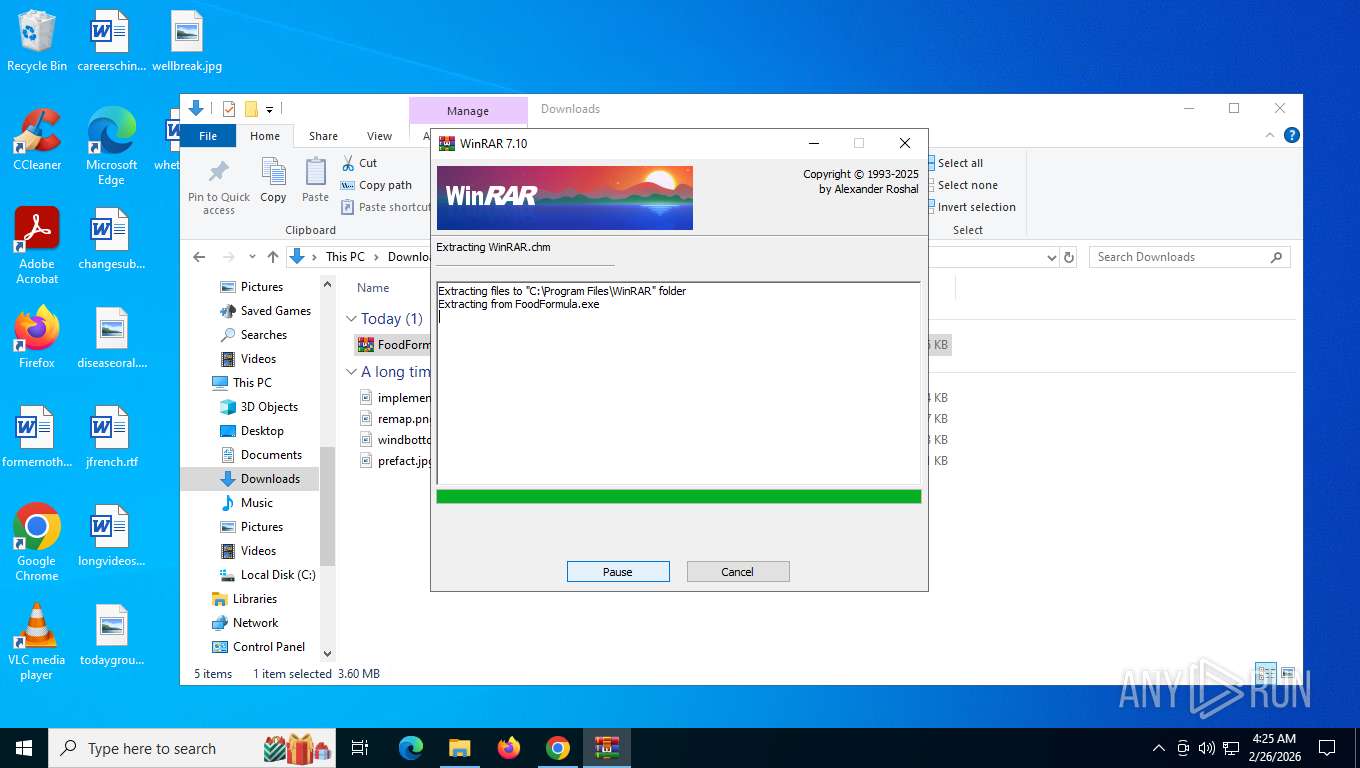Viewport: 1360px width, 768px height.
Task: Click This PC in address breadcrumb
Action: pos(345,257)
